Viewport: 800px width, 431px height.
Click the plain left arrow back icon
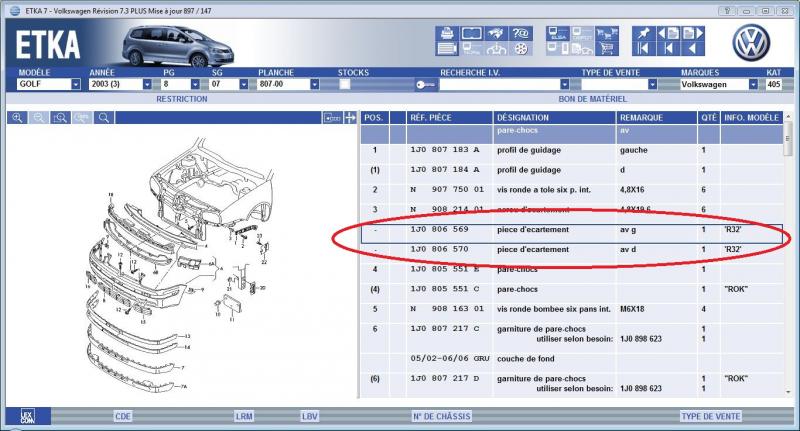coord(693,48)
